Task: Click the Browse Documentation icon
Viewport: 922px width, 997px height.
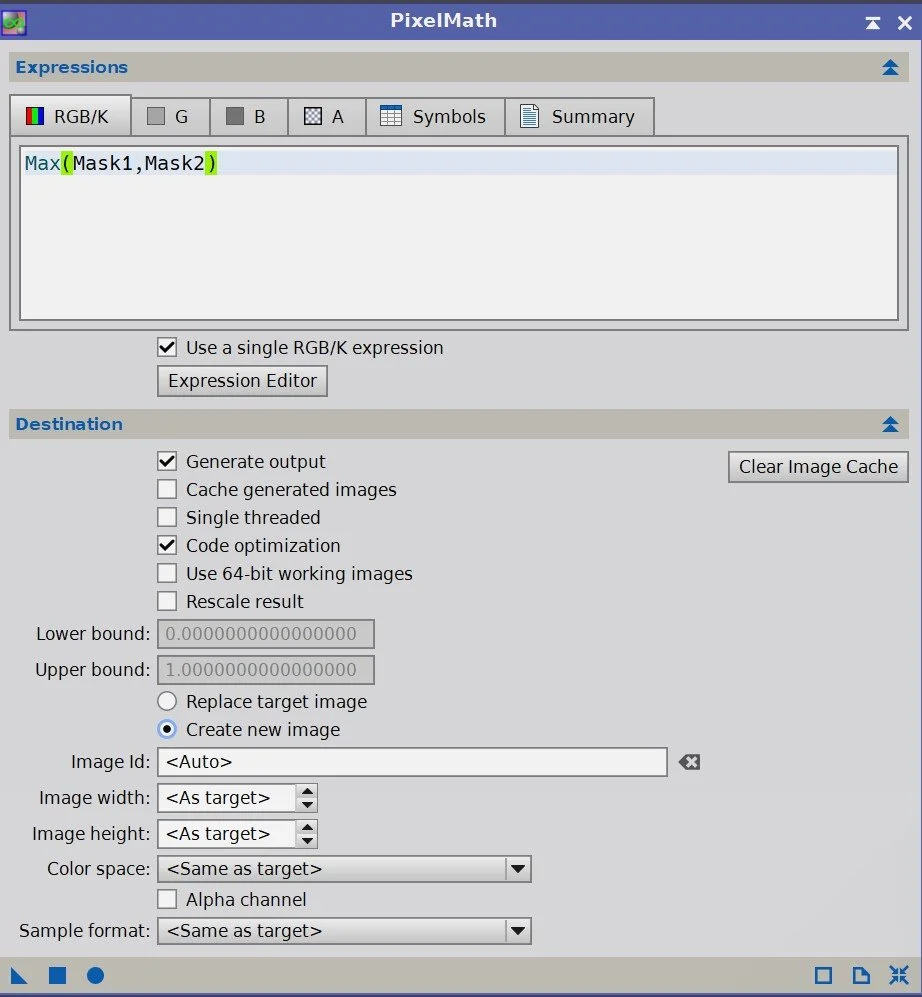Action: pos(861,975)
